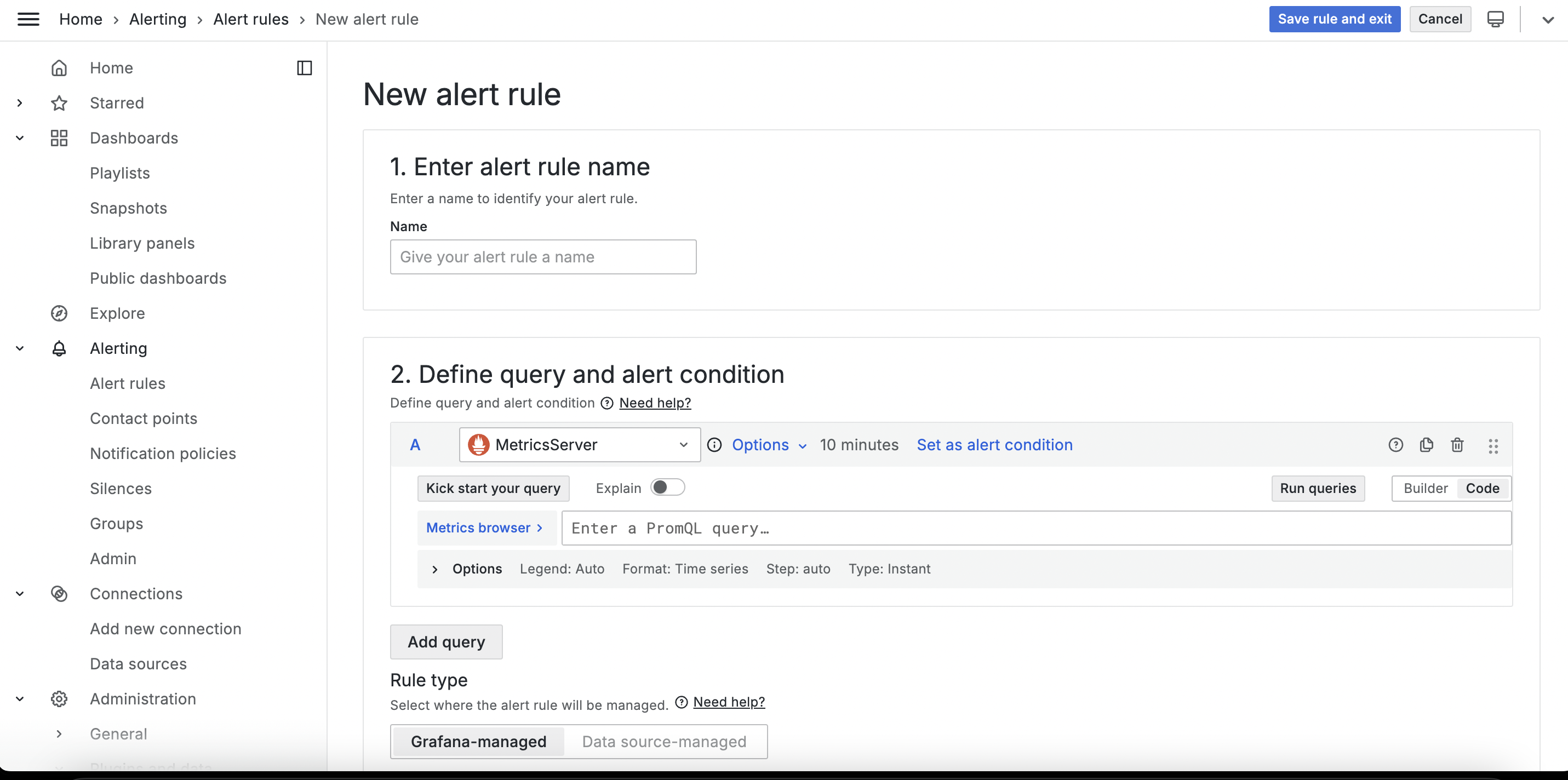Switch query editor to Builder mode
This screenshot has height=780, width=1568.
(x=1425, y=488)
